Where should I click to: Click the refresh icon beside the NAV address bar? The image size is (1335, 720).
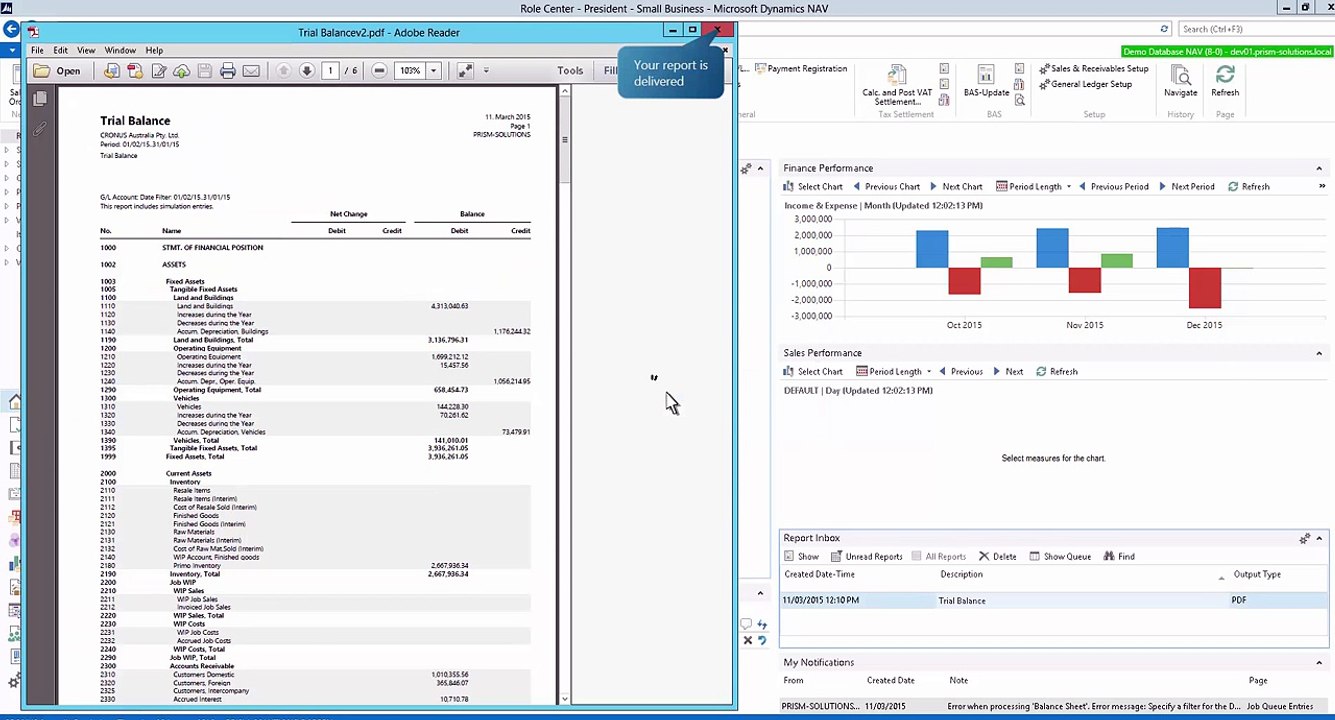pos(1164,29)
